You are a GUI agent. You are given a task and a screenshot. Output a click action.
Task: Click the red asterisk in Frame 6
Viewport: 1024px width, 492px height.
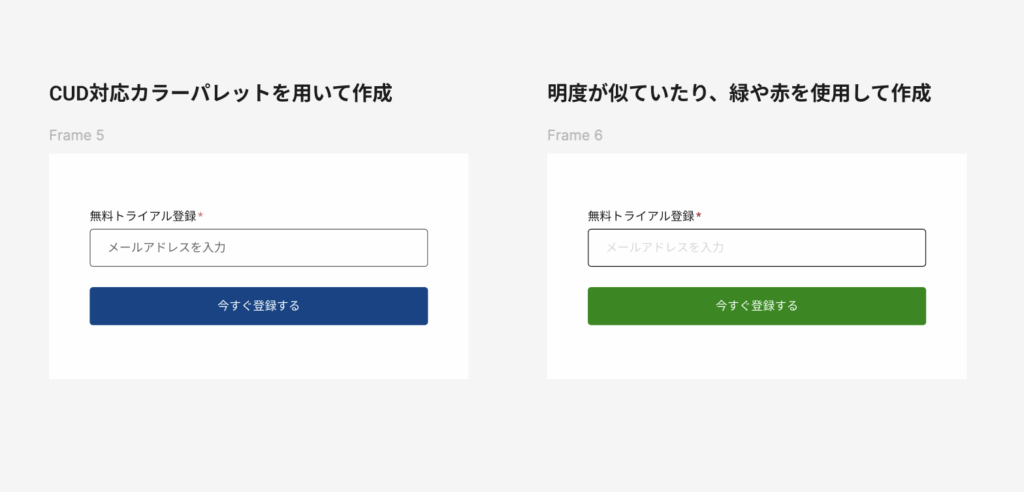(x=699, y=215)
